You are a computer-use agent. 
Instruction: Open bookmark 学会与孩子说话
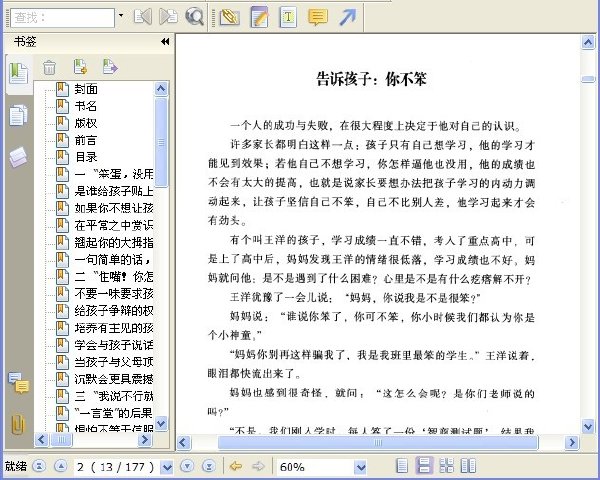(x=114, y=345)
